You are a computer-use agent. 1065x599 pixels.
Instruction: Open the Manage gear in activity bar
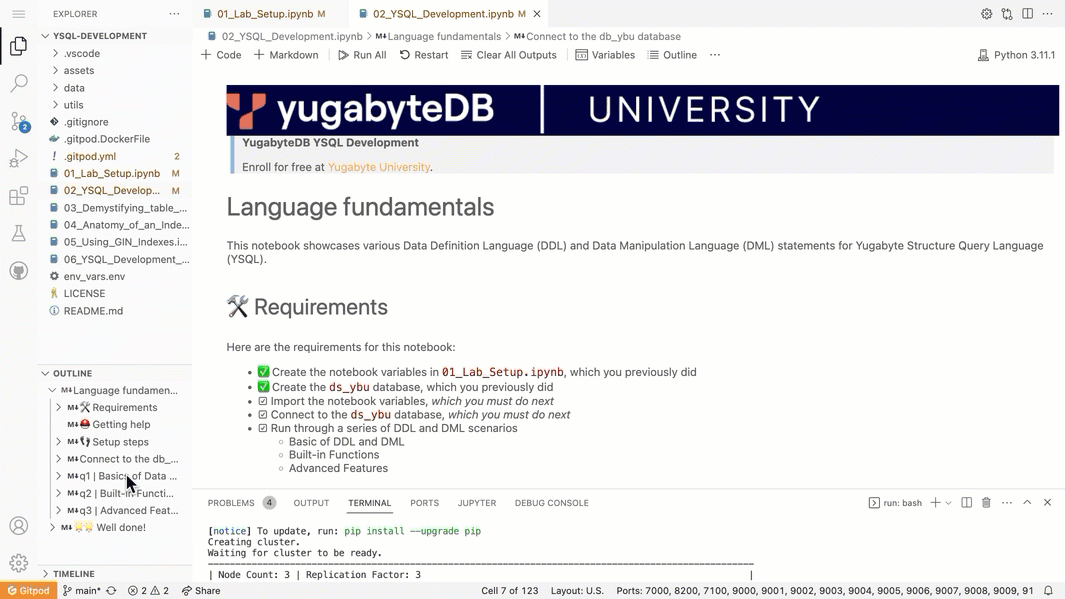click(x=18, y=562)
